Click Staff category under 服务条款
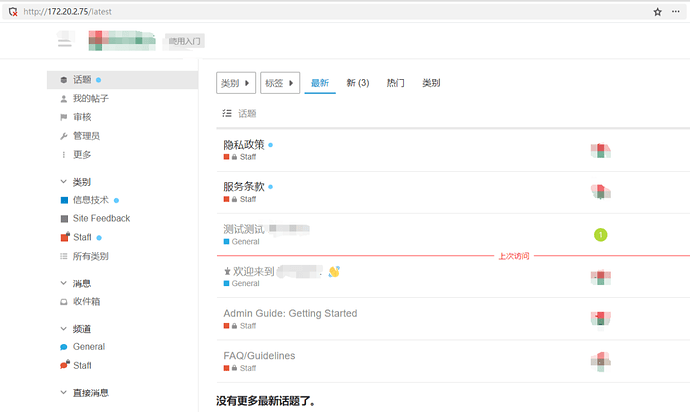690x412 pixels. coord(240,199)
